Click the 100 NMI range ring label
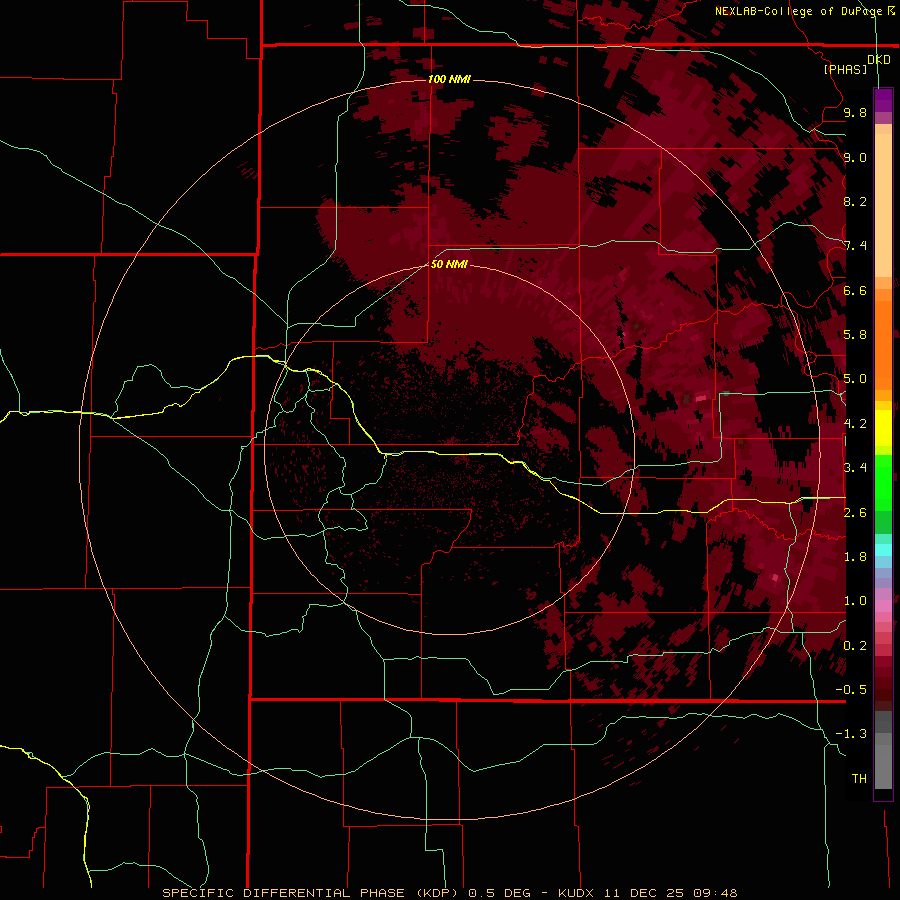 449,79
